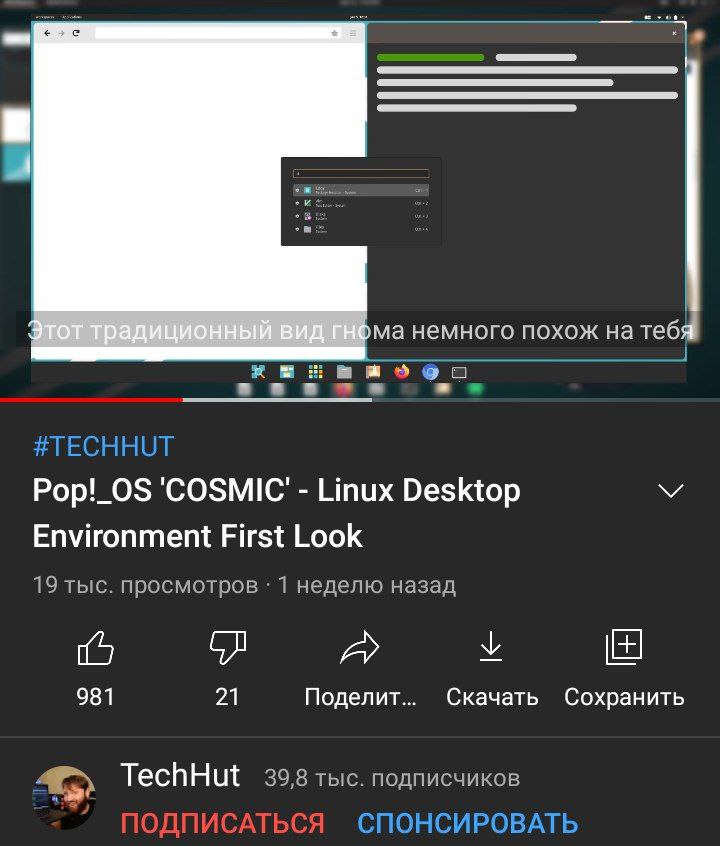
Task: Download the video via Скачать icon
Action: 491,646
